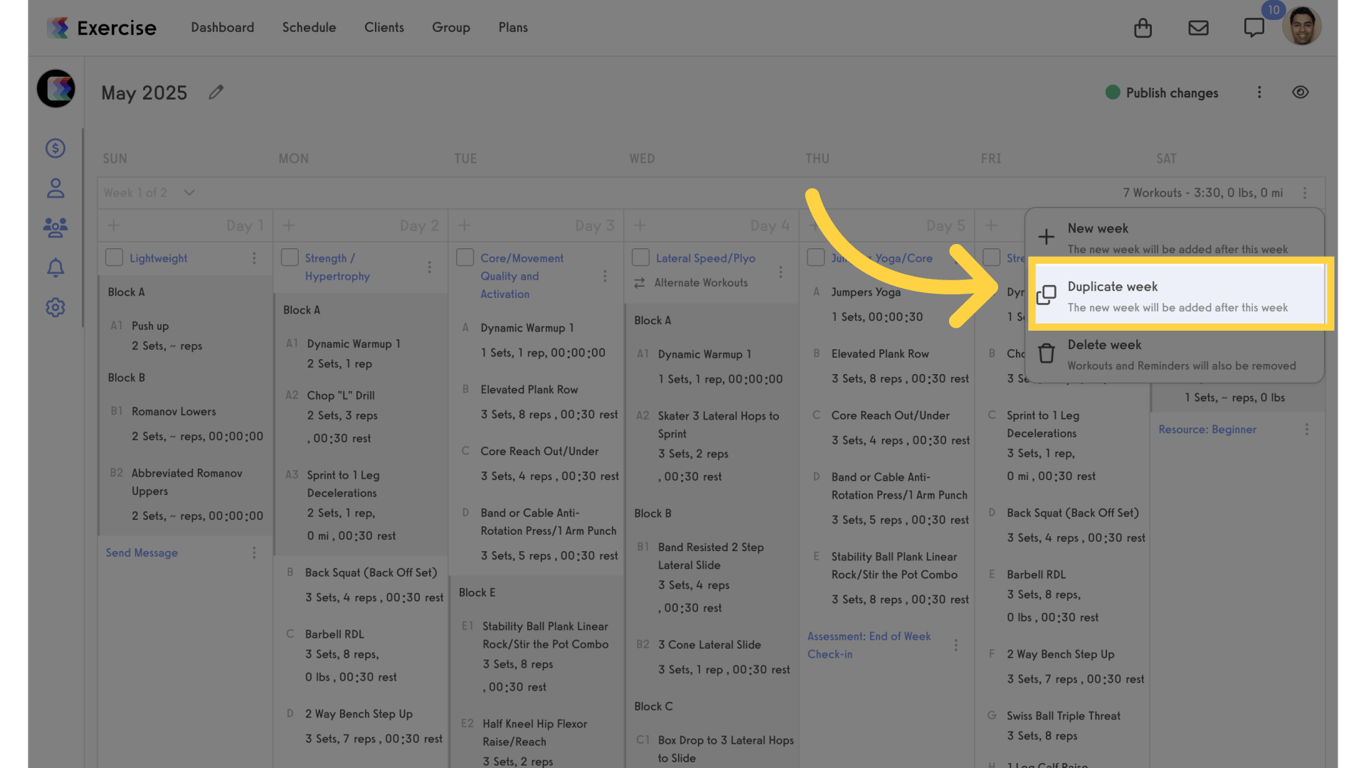The image size is (1366, 768).
Task: Open the settings gear sidebar icon
Action: pyautogui.click(x=55, y=308)
